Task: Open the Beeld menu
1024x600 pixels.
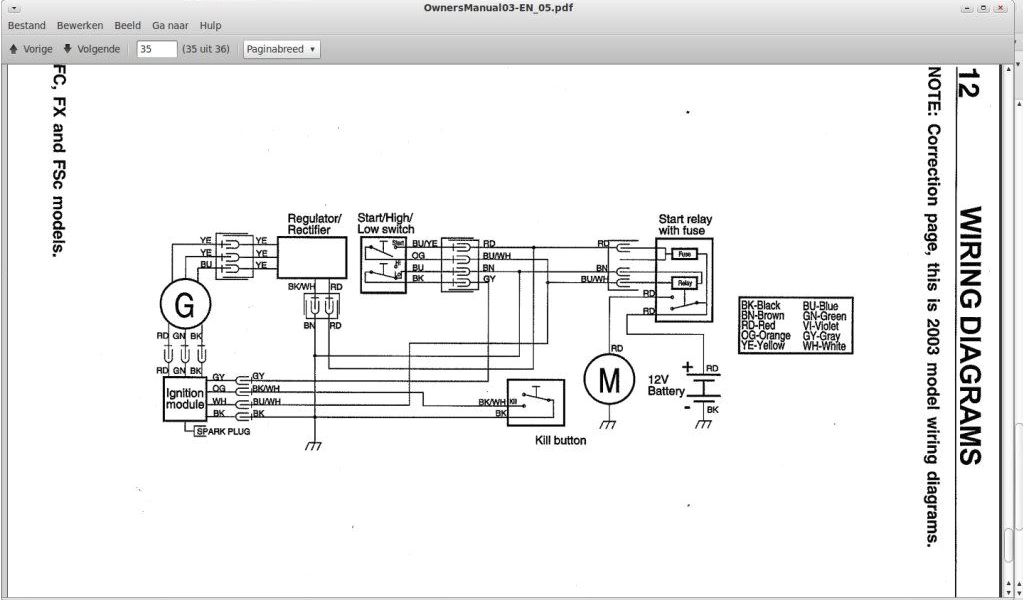Action: click(127, 25)
